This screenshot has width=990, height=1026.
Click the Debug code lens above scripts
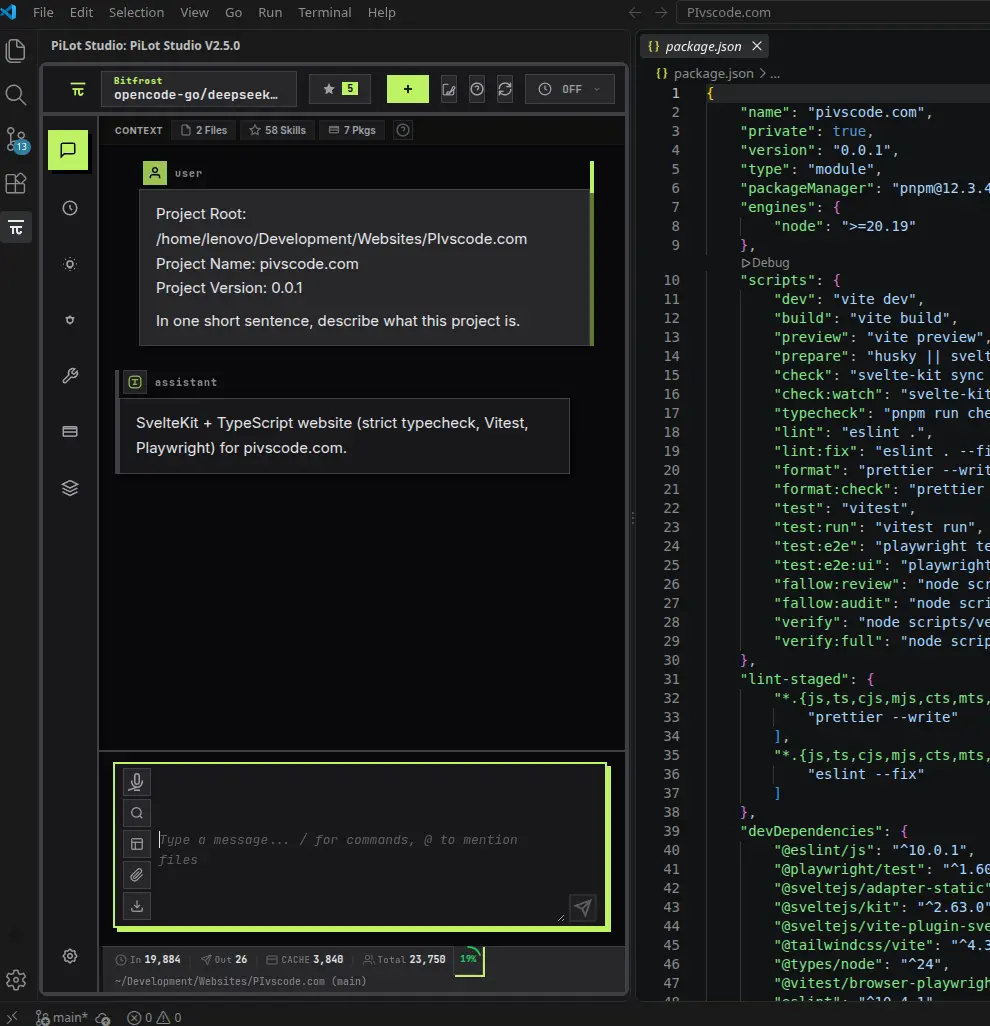click(765, 262)
